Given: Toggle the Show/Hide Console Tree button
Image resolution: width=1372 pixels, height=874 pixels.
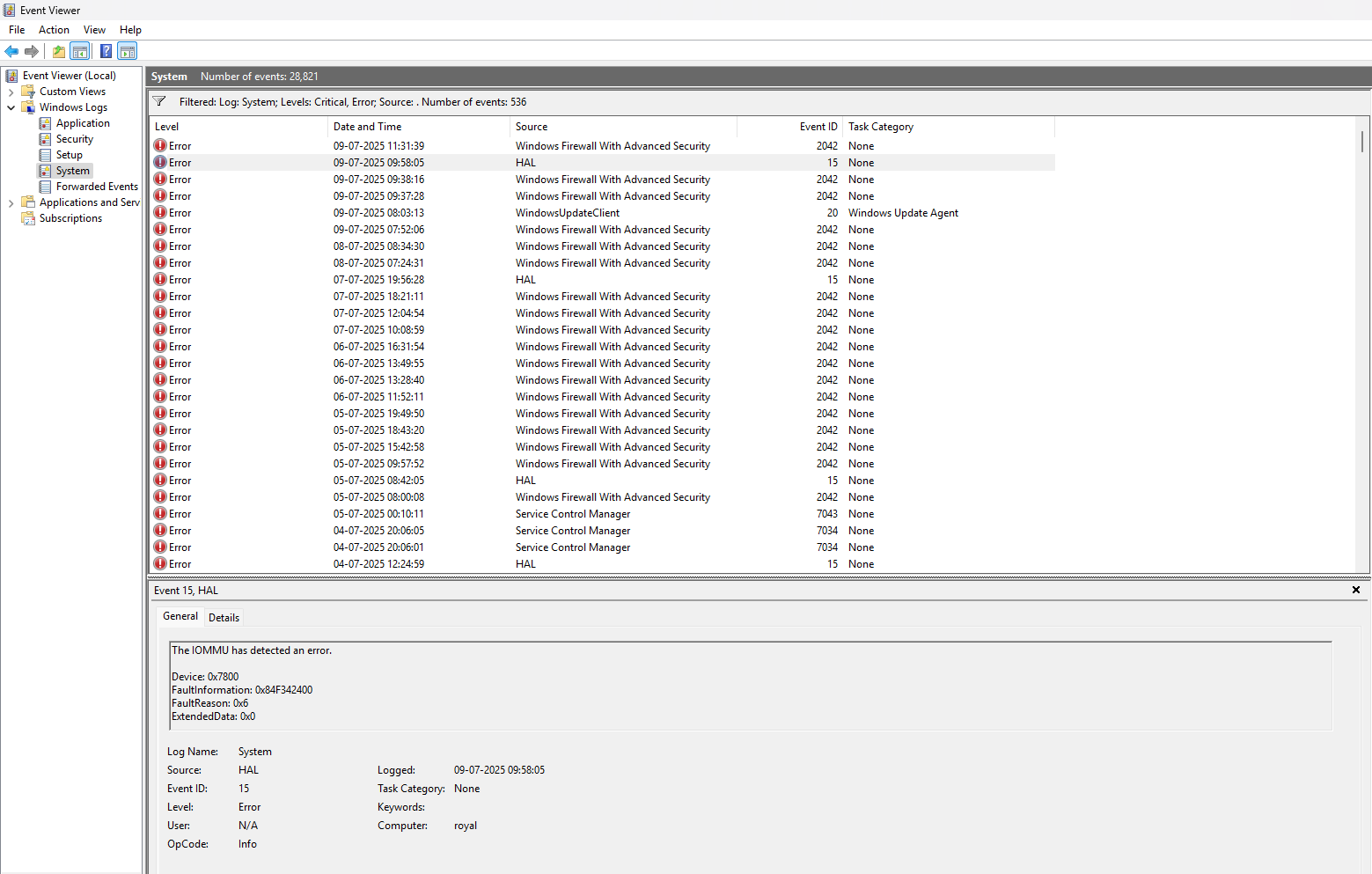Looking at the screenshot, I should tap(80, 51).
